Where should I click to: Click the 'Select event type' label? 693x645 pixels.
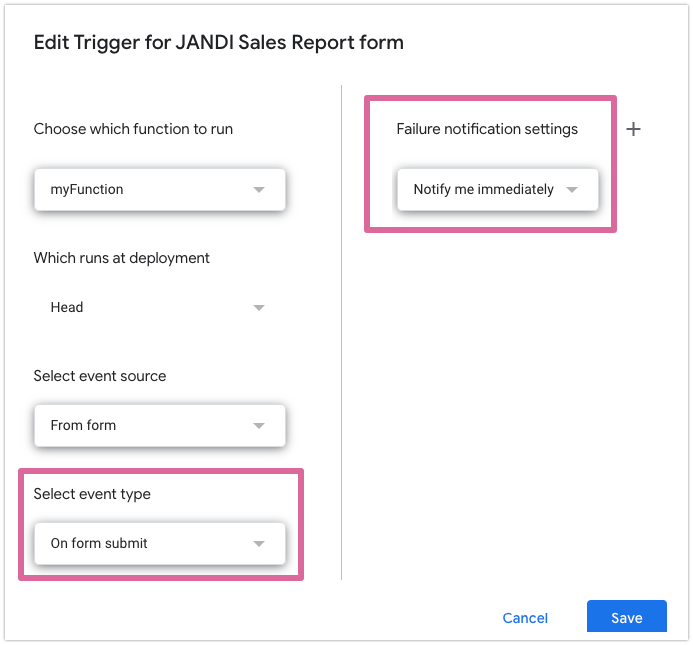pyautogui.click(x=92, y=494)
